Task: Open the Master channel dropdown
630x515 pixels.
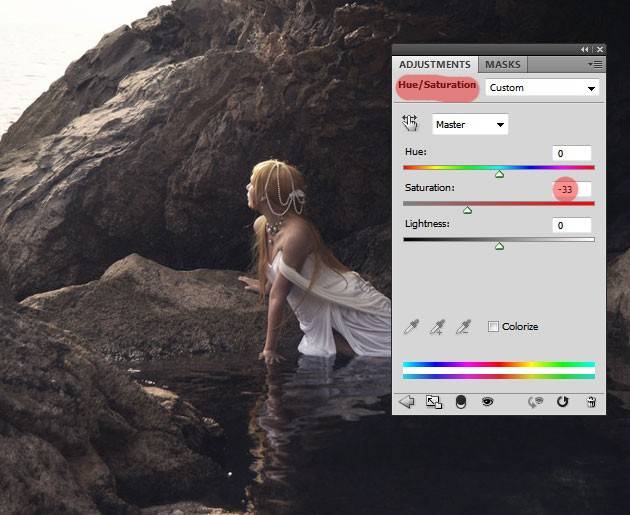Action: tap(470, 125)
